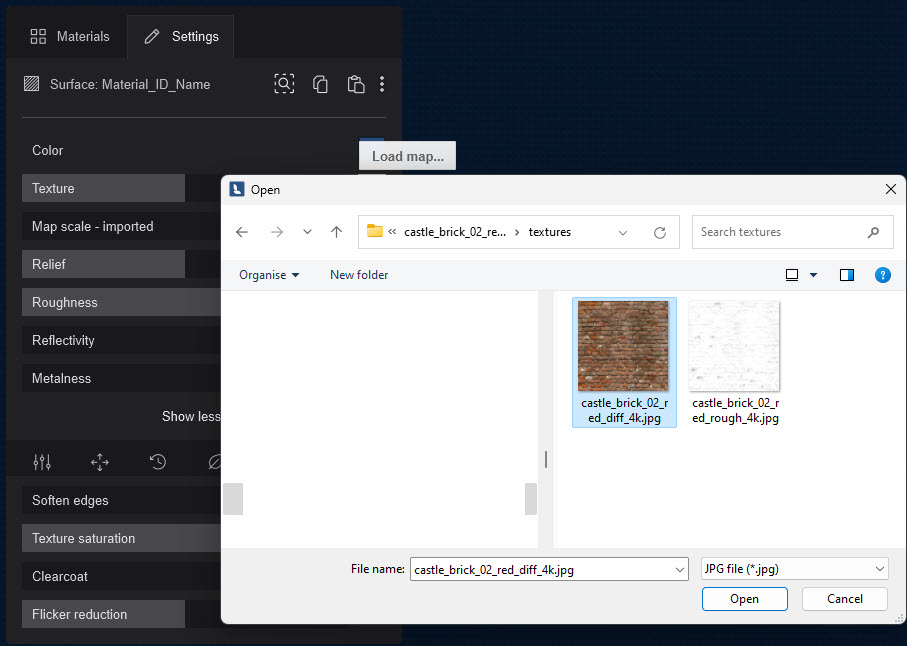Image resolution: width=907 pixels, height=646 pixels.
Task: Expand the File name combo box arrow
Action: pos(679,569)
